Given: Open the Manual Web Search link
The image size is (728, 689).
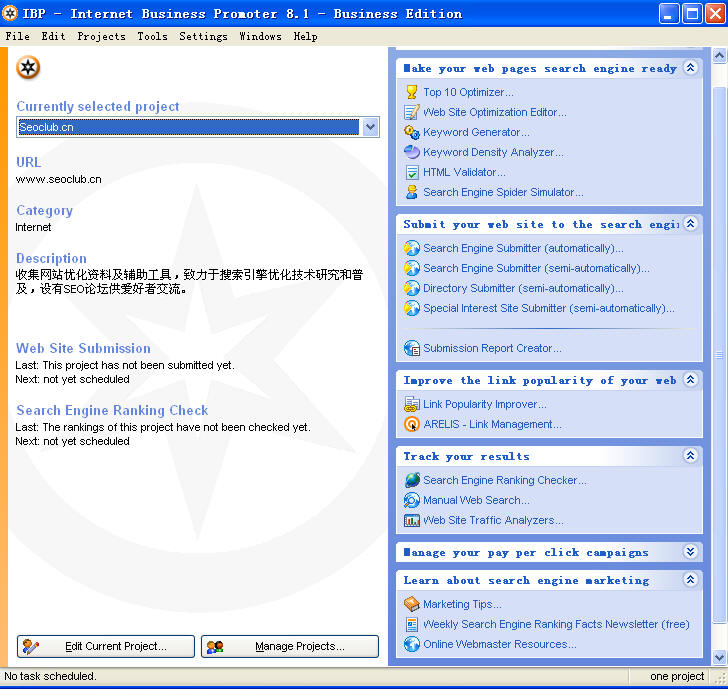Looking at the screenshot, I should tap(476, 500).
